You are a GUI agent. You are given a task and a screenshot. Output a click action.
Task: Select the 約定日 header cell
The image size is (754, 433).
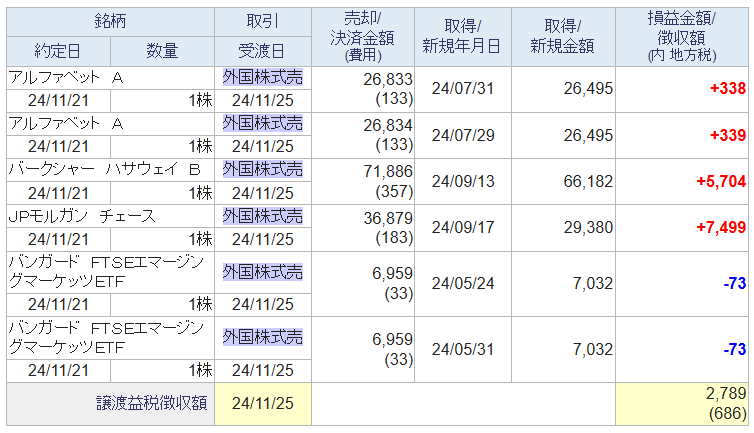click(x=58, y=51)
